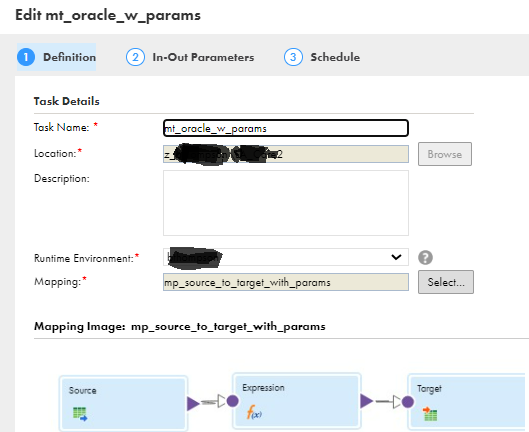The width and height of the screenshot is (529, 432).
Task: Click the Description label
Action: coord(62,178)
